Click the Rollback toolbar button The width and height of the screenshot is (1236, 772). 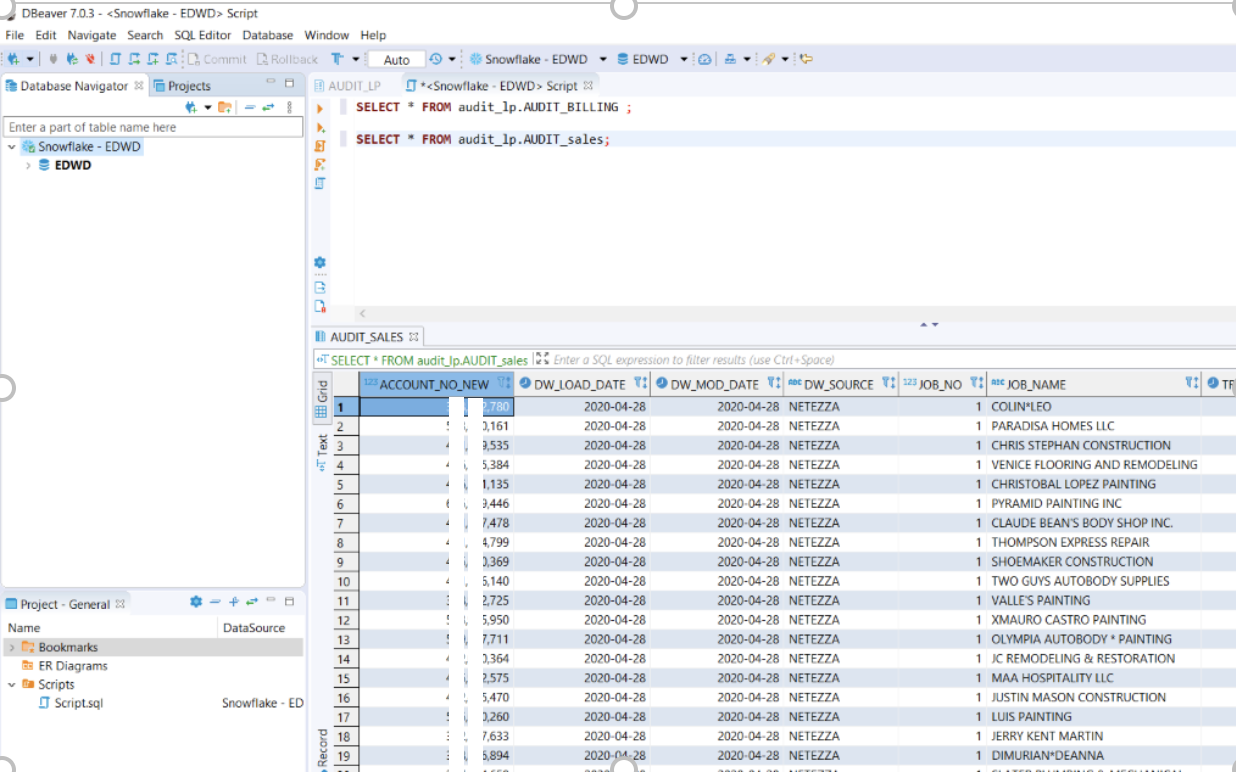(x=287, y=59)
